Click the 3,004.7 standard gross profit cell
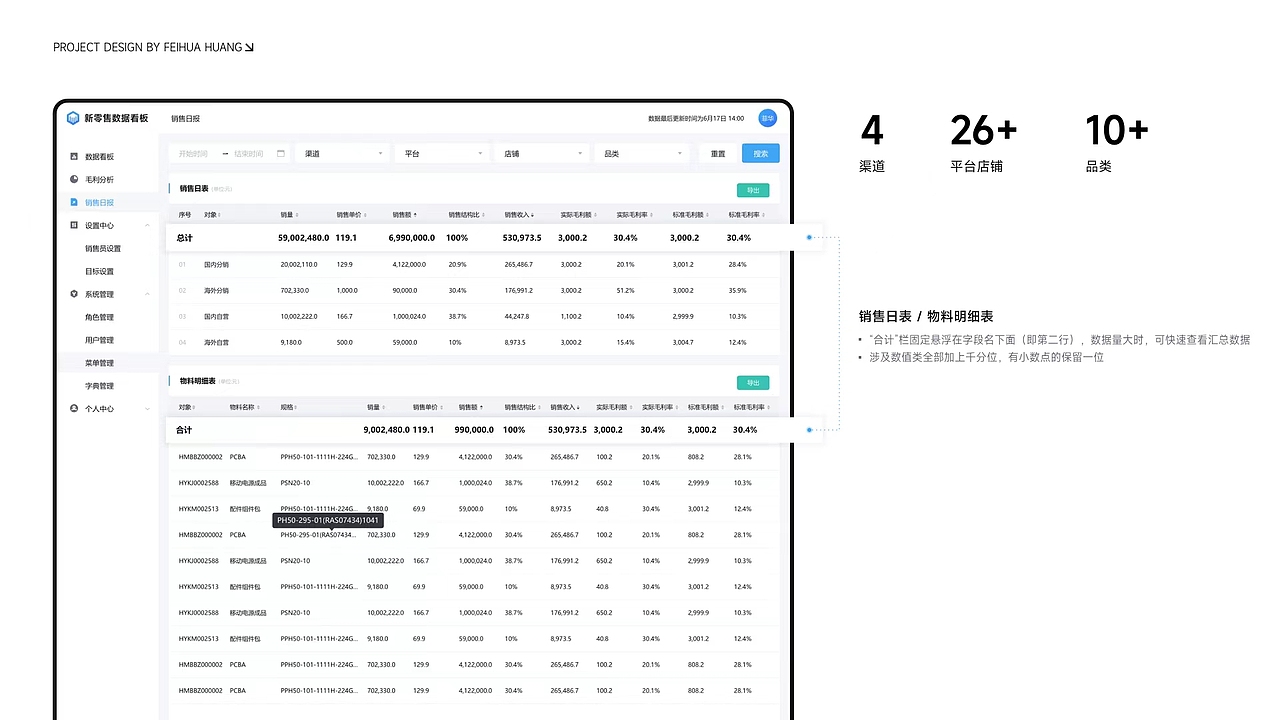Image resolution: width=1280 pixels, height=720 pixels. coord(683,343)
